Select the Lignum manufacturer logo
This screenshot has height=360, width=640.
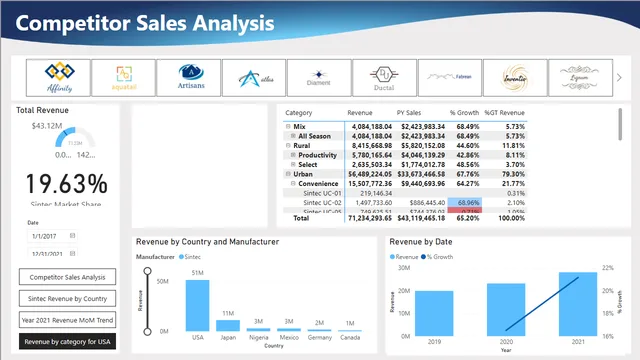[x=580, y=78]
